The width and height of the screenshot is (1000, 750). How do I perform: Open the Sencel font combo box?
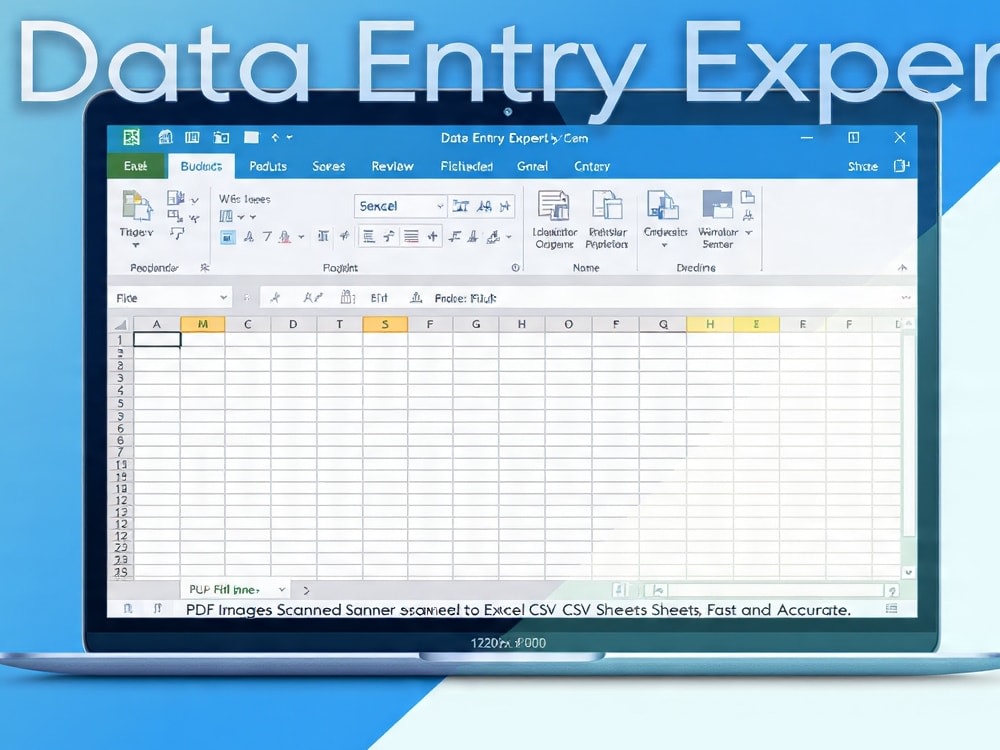pos(400,206)
